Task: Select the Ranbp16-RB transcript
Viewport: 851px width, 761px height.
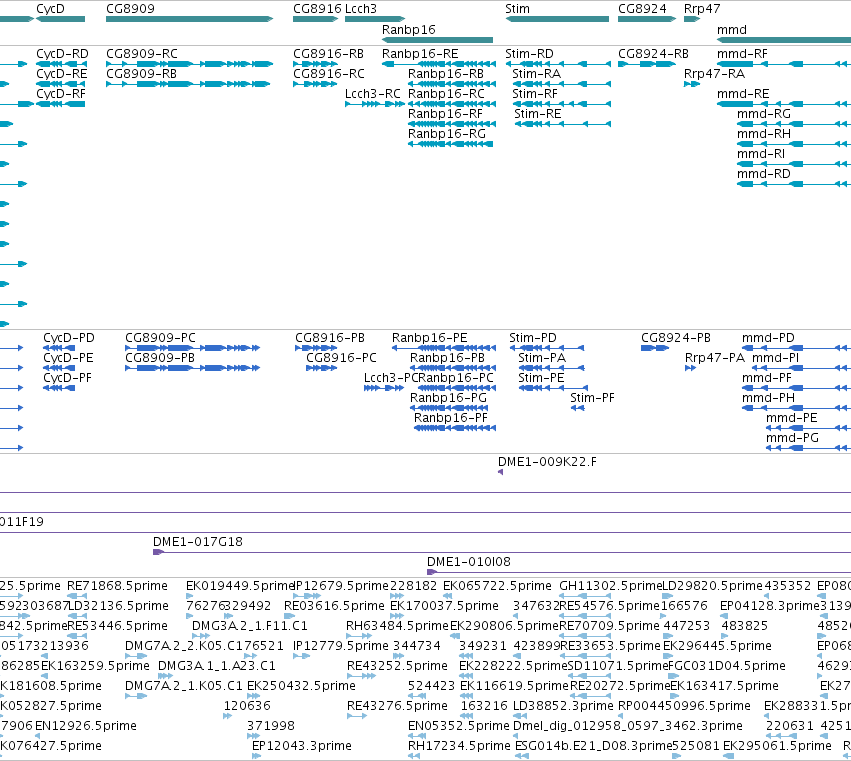Action: click(452, 84)
